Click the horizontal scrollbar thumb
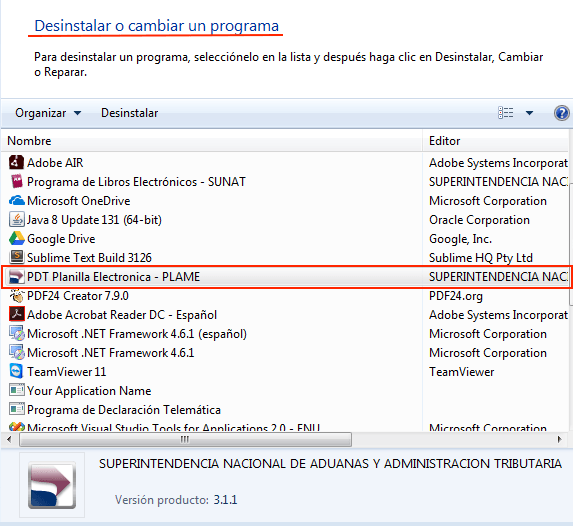Viewport: 573px width, 526px height. pyautogui.click(x=186, y=439)
